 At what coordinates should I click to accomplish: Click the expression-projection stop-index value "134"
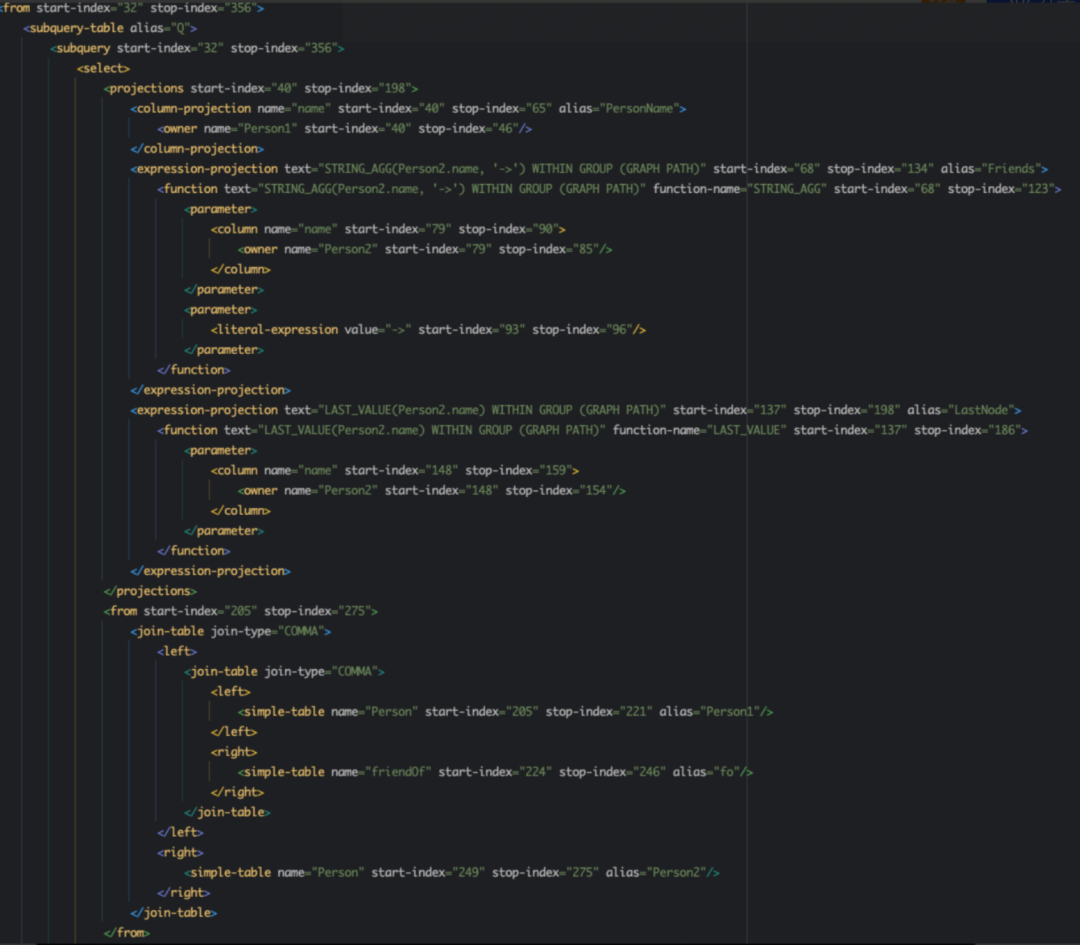[914, 169]
